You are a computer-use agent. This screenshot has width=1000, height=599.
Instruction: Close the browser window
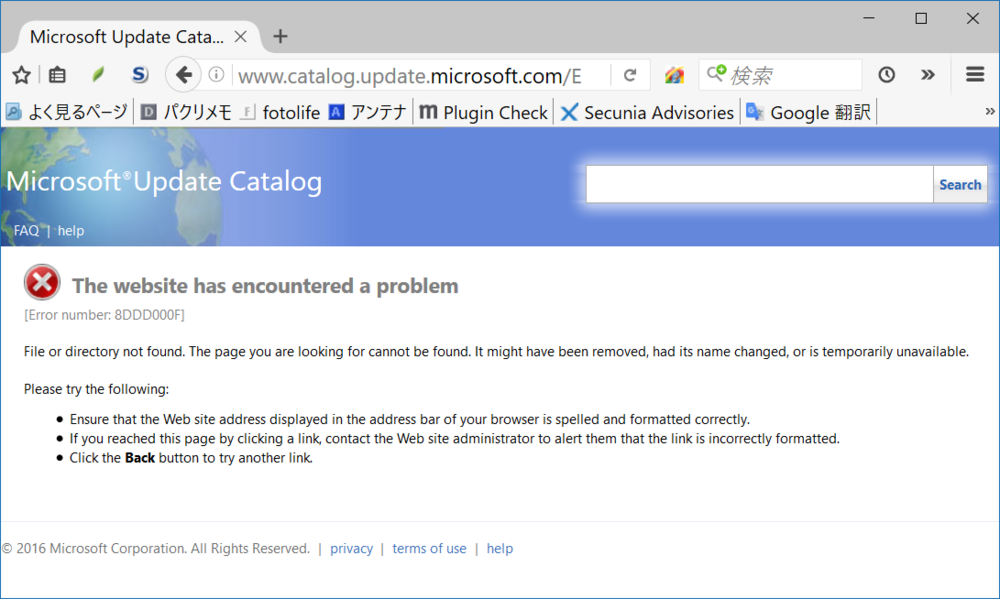(x=973, y=18)
